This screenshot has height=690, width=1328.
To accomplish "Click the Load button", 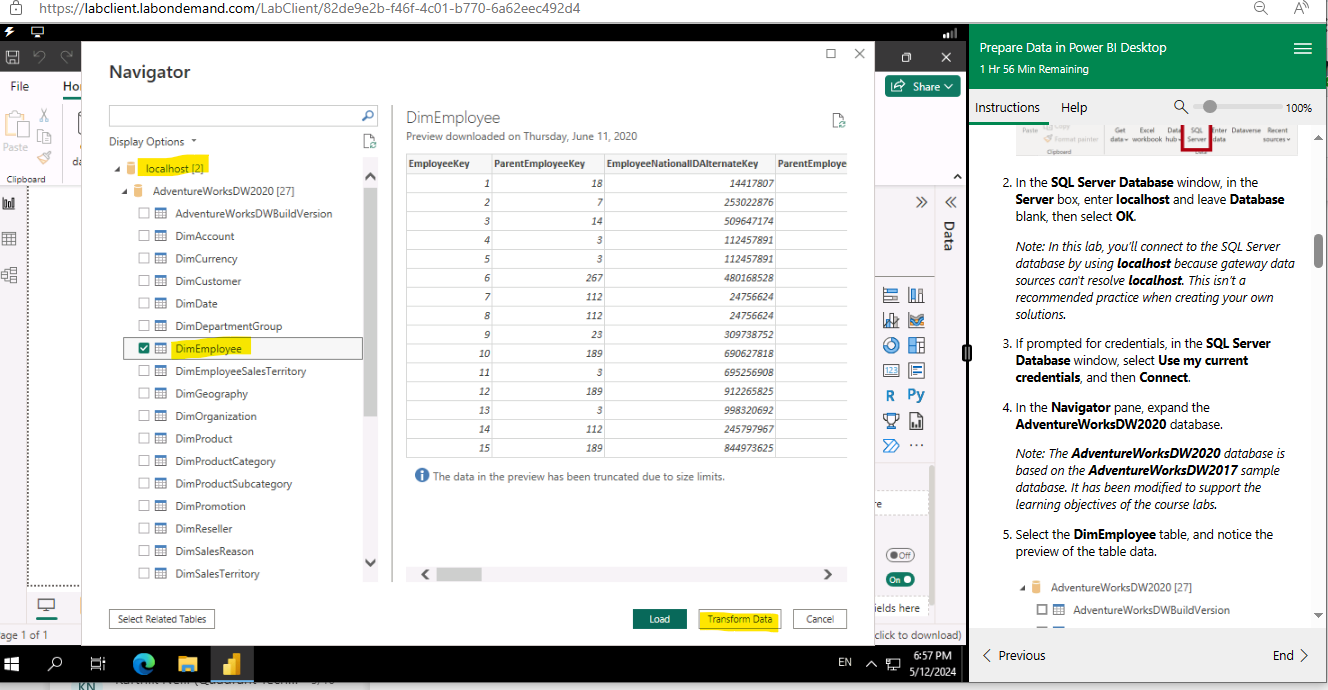I will click(x=660, y=619).
